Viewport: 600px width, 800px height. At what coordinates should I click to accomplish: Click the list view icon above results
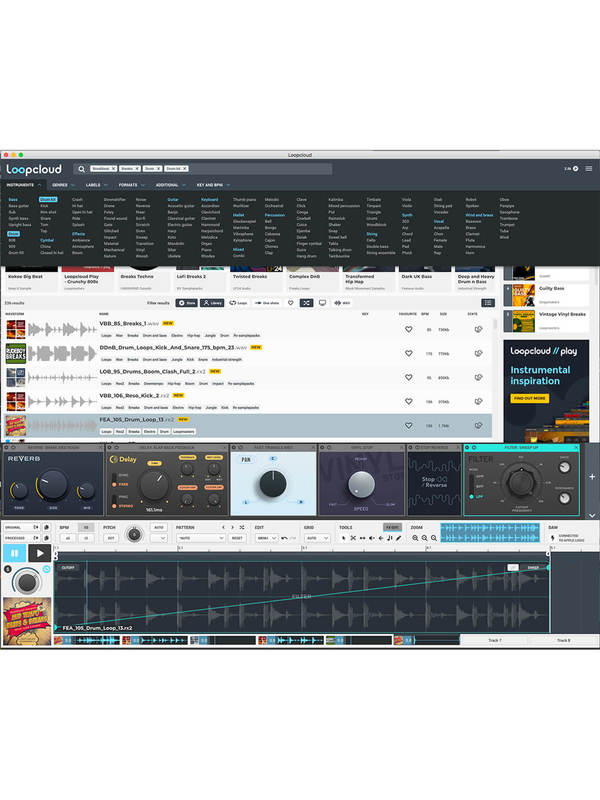487,302
